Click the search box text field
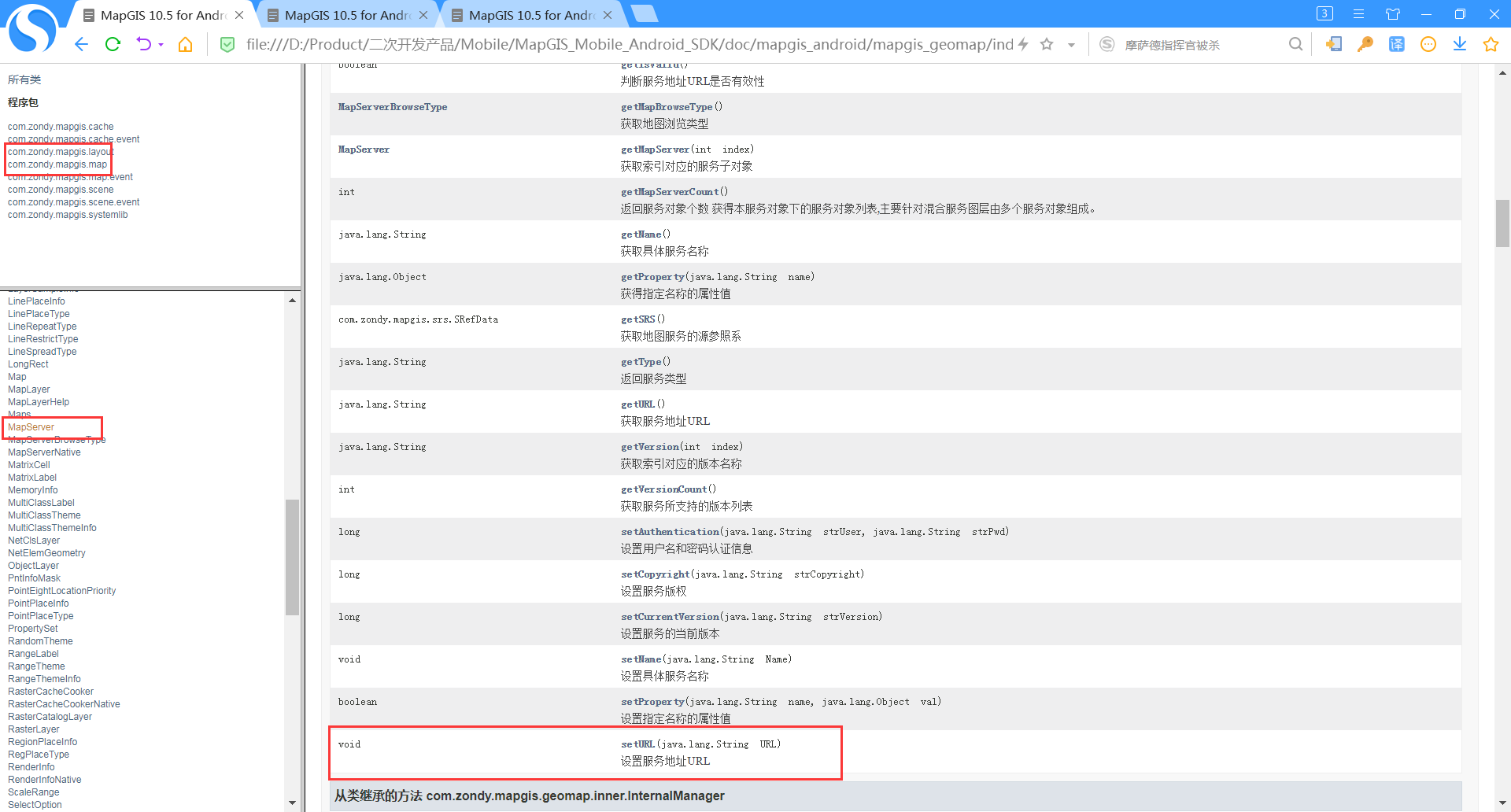Image resolution: width=1511 pixels, height=812 pixels. click(1200, 45)
